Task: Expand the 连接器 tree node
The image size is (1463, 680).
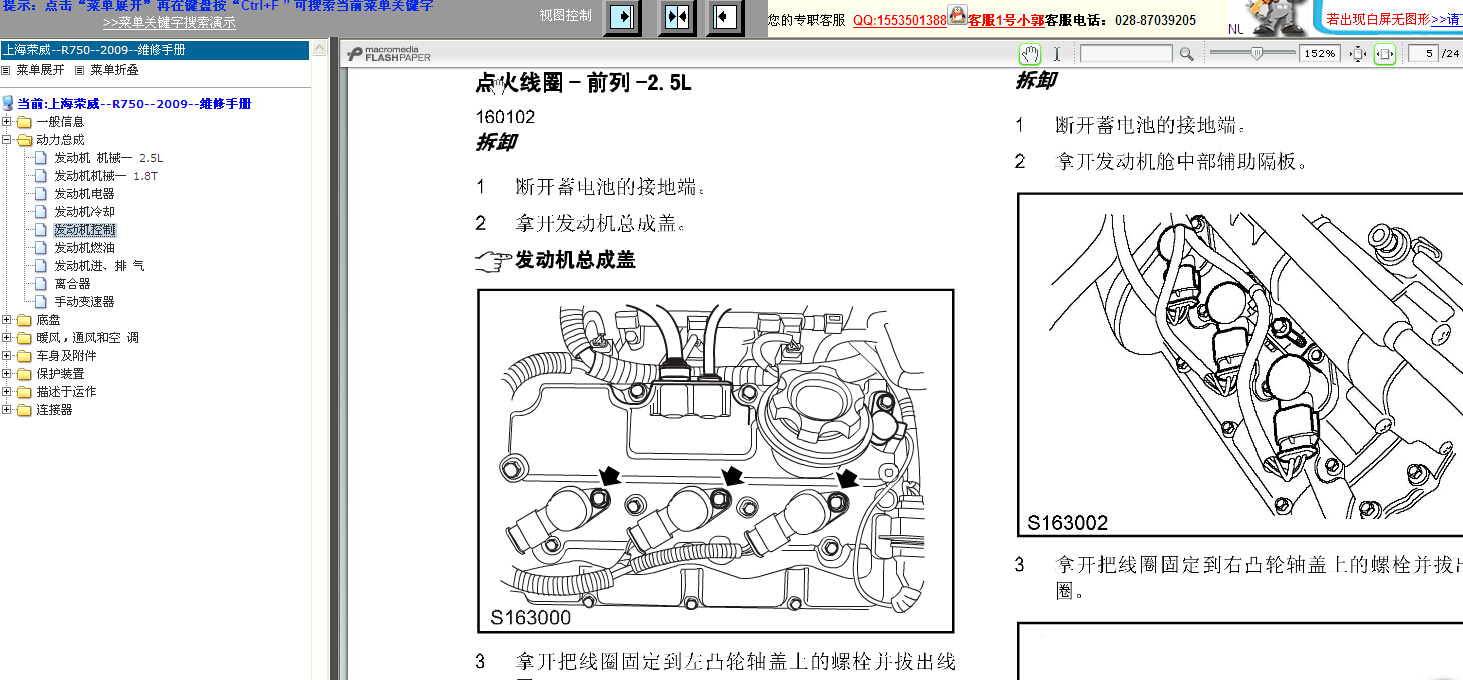Action: coord(7,410)
